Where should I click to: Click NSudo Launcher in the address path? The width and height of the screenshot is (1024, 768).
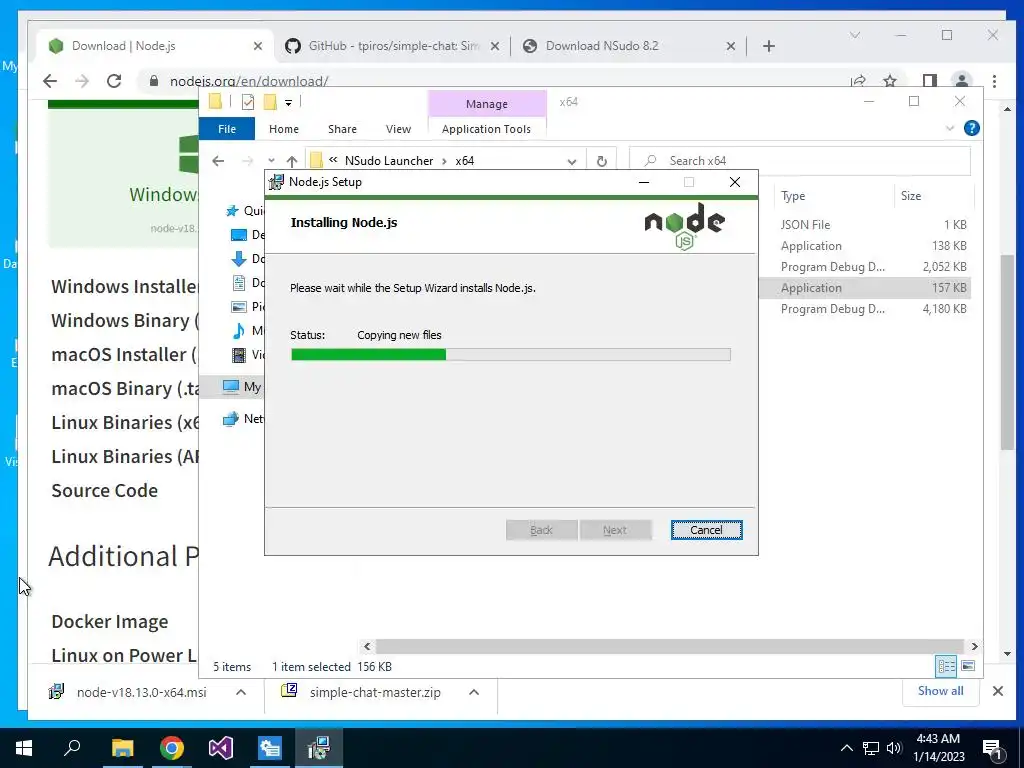coord(389,161)
